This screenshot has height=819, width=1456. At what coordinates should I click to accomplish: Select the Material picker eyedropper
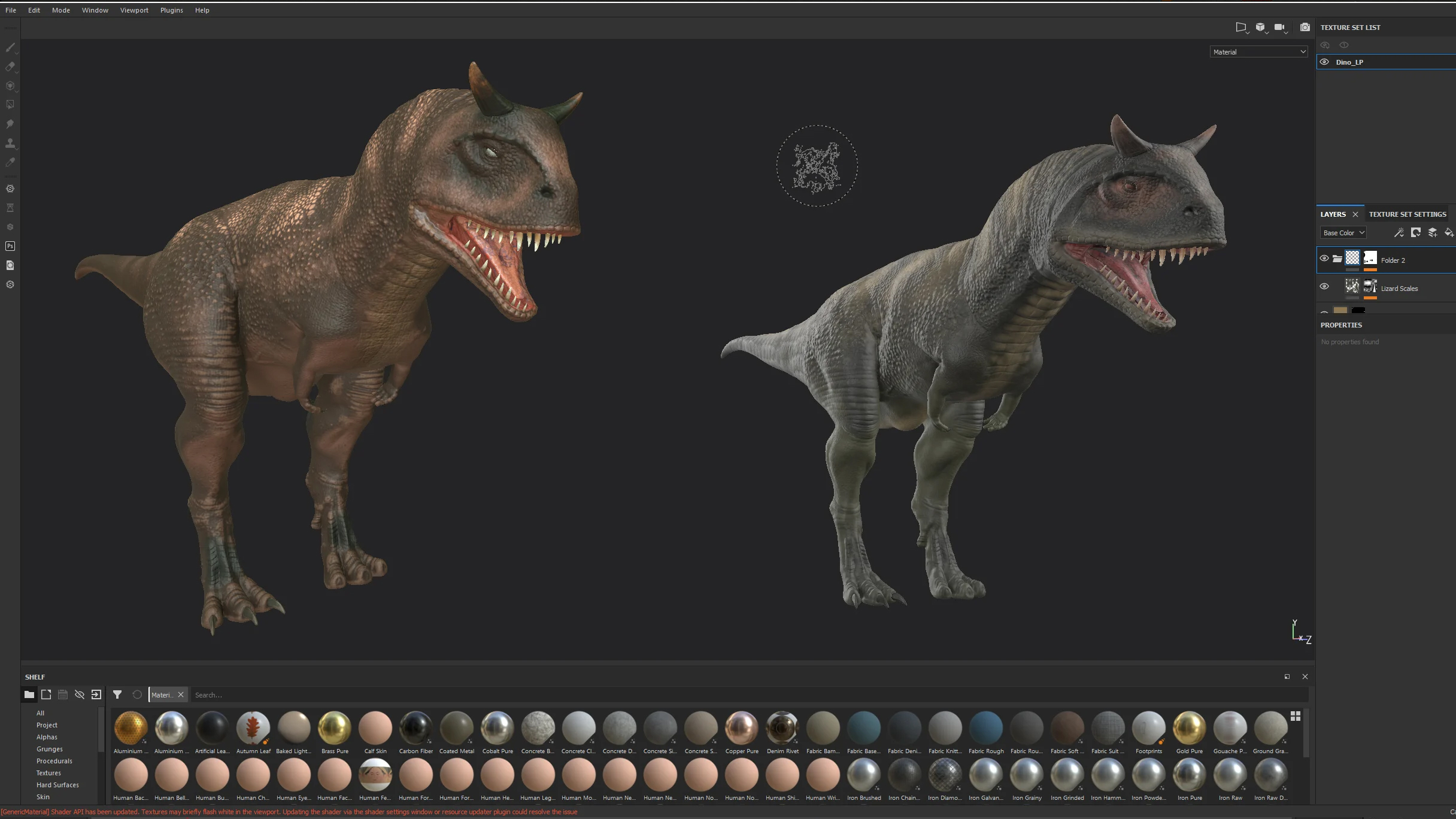pyautogui.click(x=10, y=162)
